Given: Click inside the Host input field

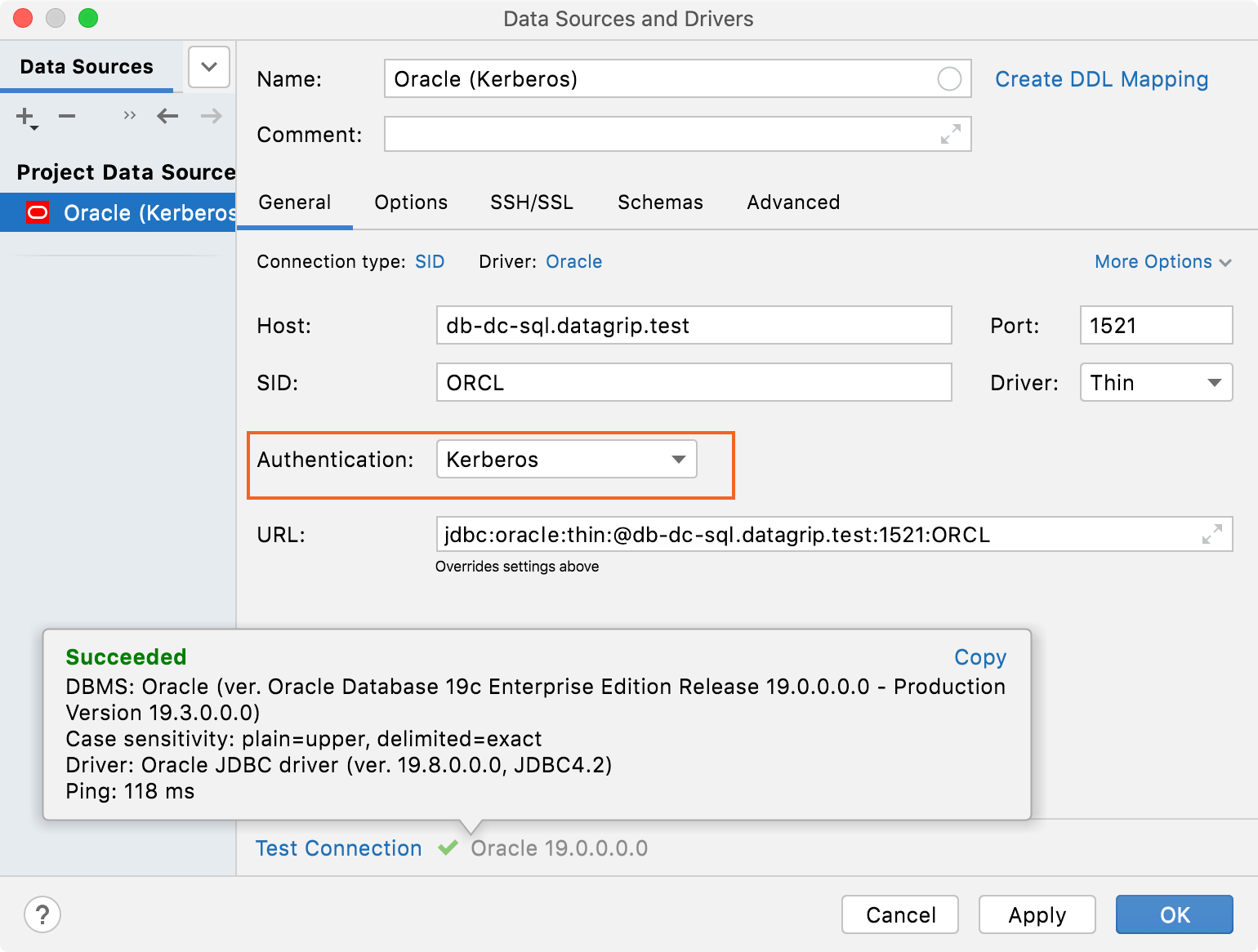Looking at the screenshot, I should 694,325.
